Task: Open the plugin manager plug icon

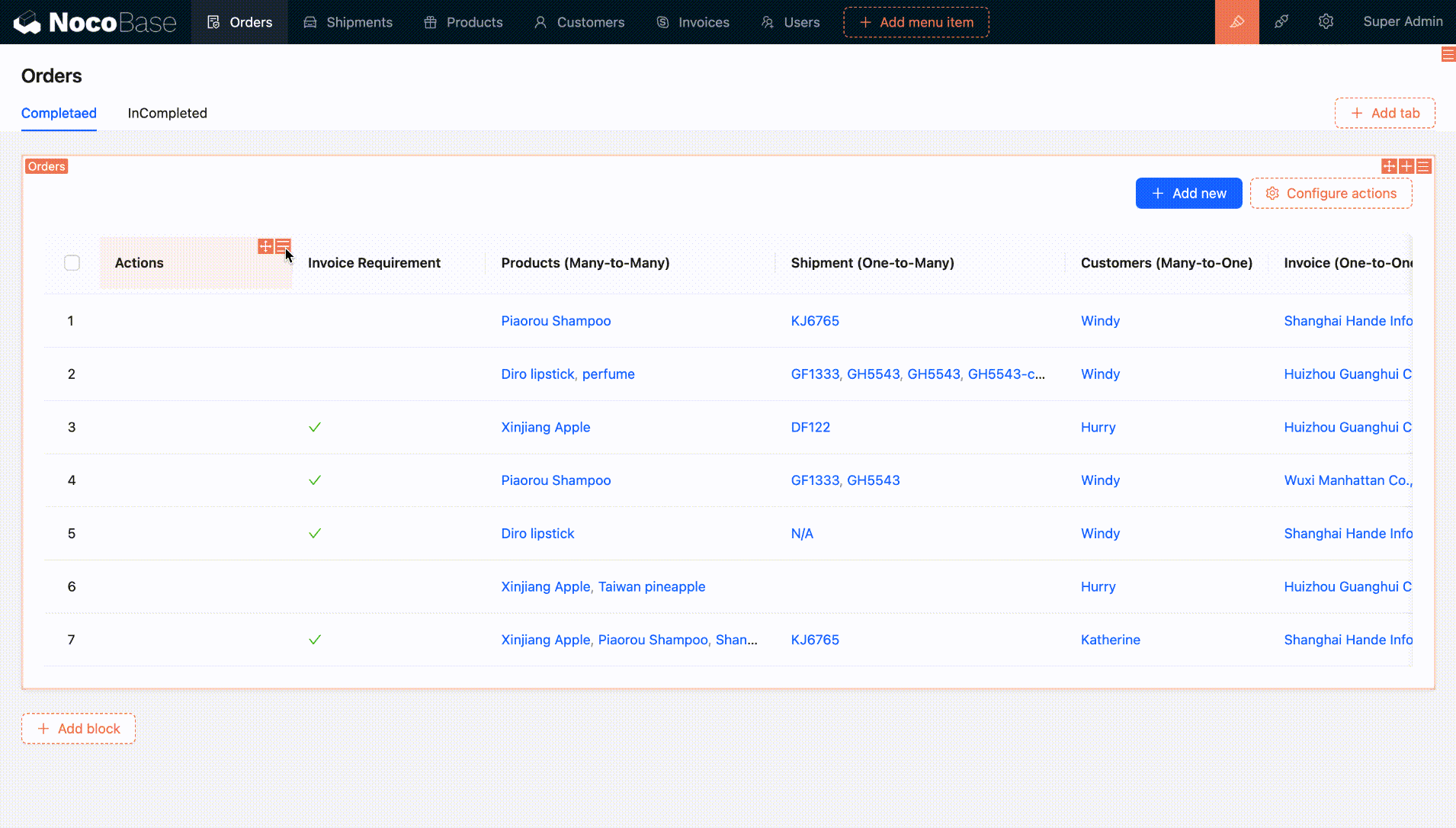Action: click(1281, 22)
